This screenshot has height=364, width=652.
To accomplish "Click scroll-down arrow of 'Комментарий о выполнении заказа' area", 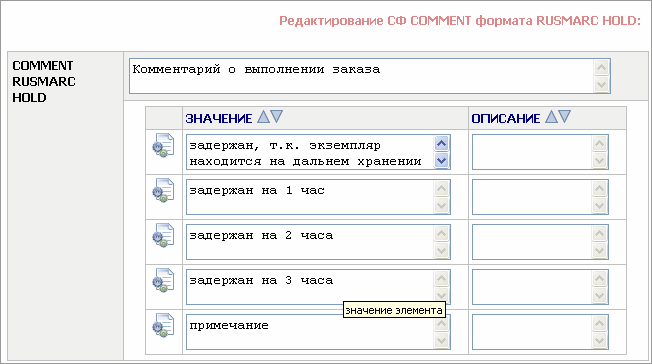I will click(602, 84).
